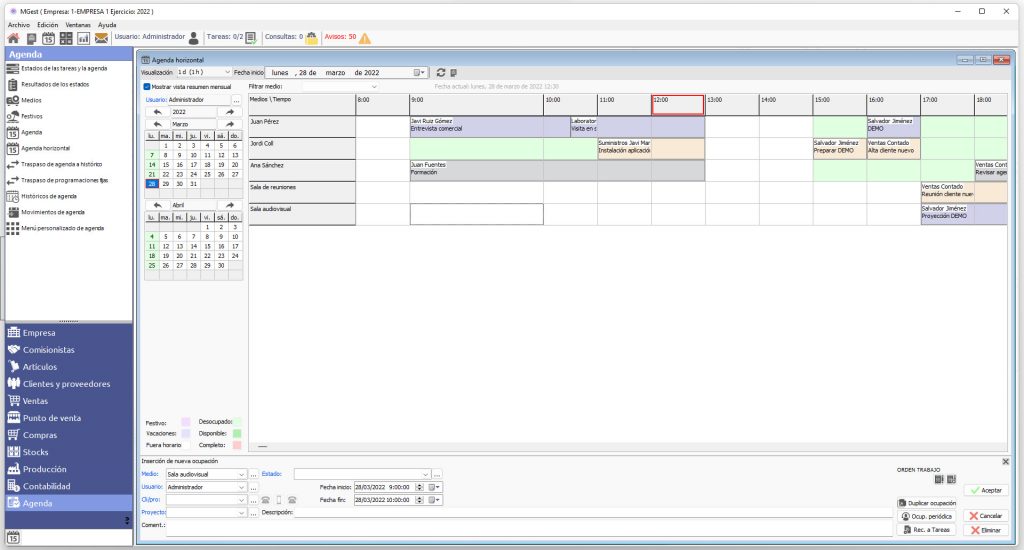Open the document icon beside the Home icon

(x=31, y=39)
